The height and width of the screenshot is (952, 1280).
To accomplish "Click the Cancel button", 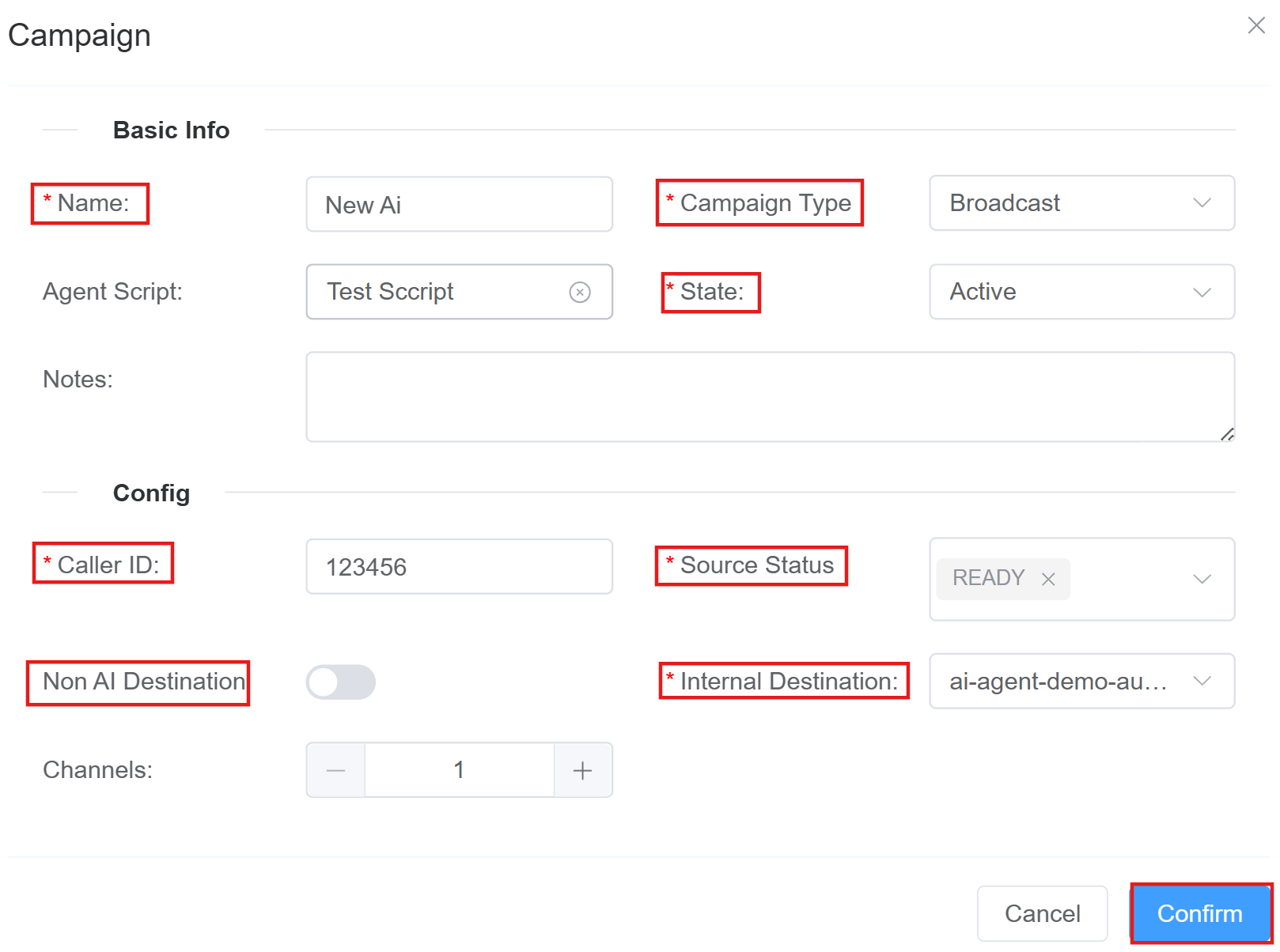I will coord(1042,913).
